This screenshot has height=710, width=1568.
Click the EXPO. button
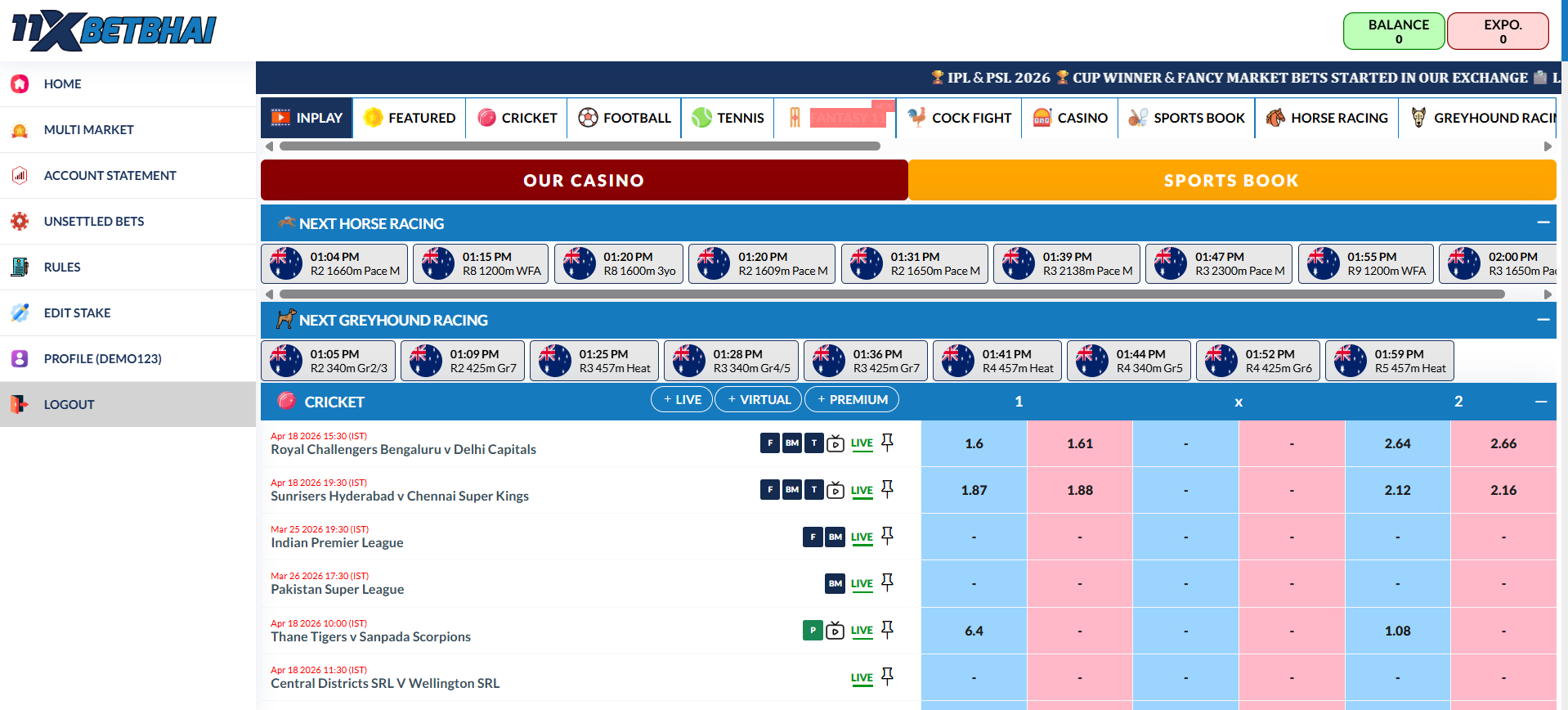(1498, 31)
